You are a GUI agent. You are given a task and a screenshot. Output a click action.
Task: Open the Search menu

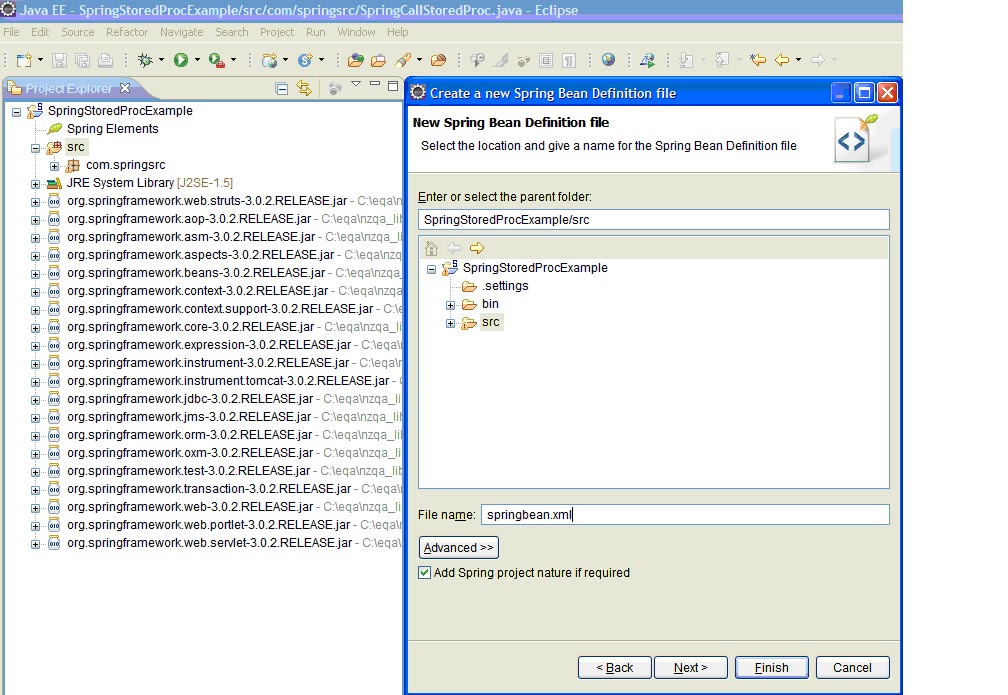click(x=231, y=32)
